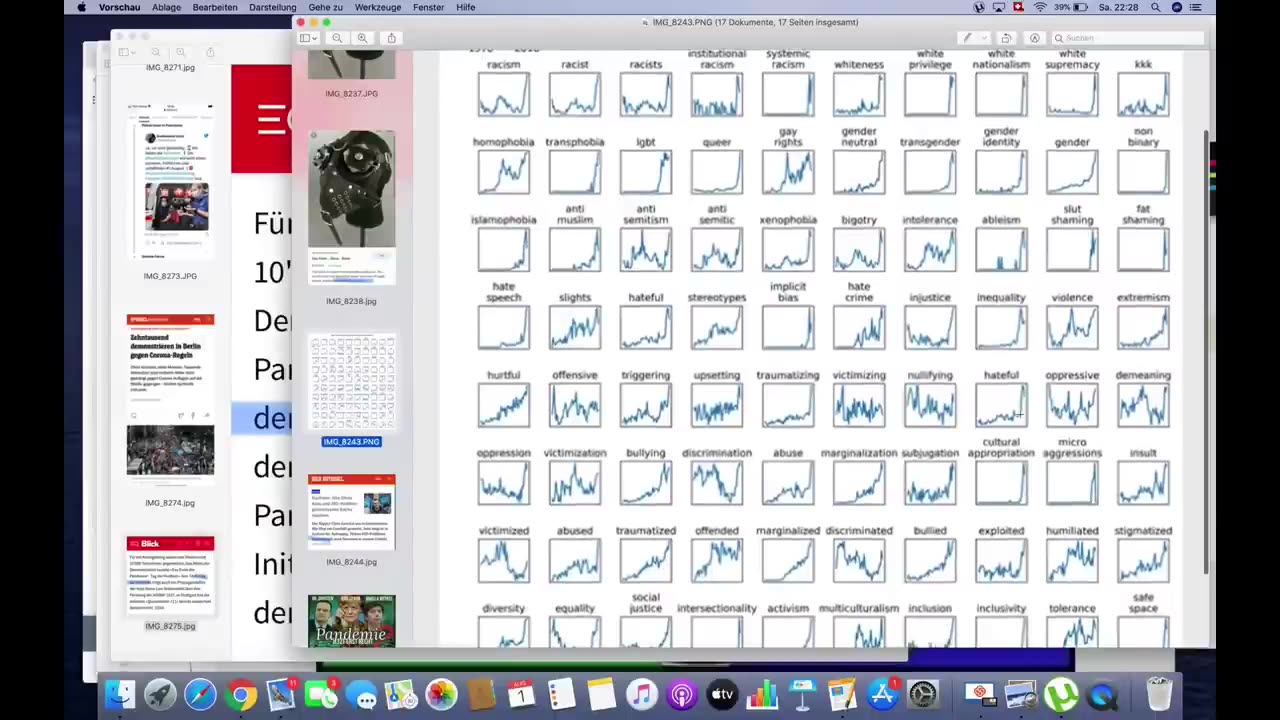
Task: Open the Trash in the Dock
Action: [x=1158, y=694]
